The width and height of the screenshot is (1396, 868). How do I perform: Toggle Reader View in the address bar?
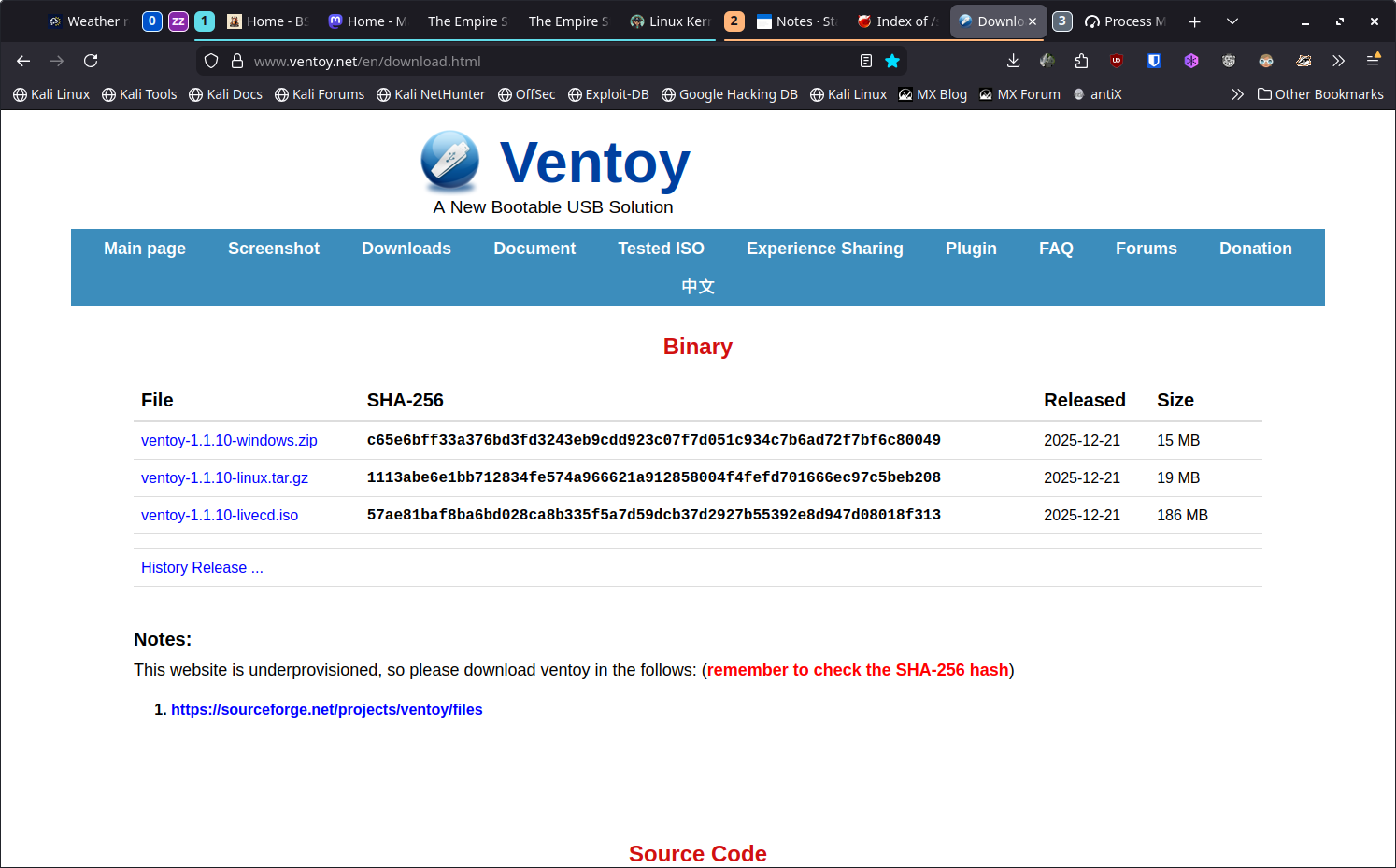pos(866,61)
